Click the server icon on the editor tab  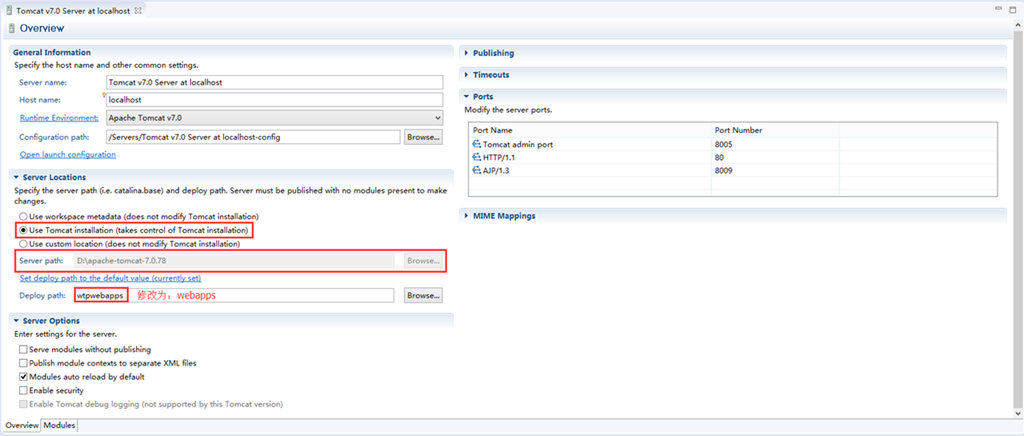tap(8, 11)
